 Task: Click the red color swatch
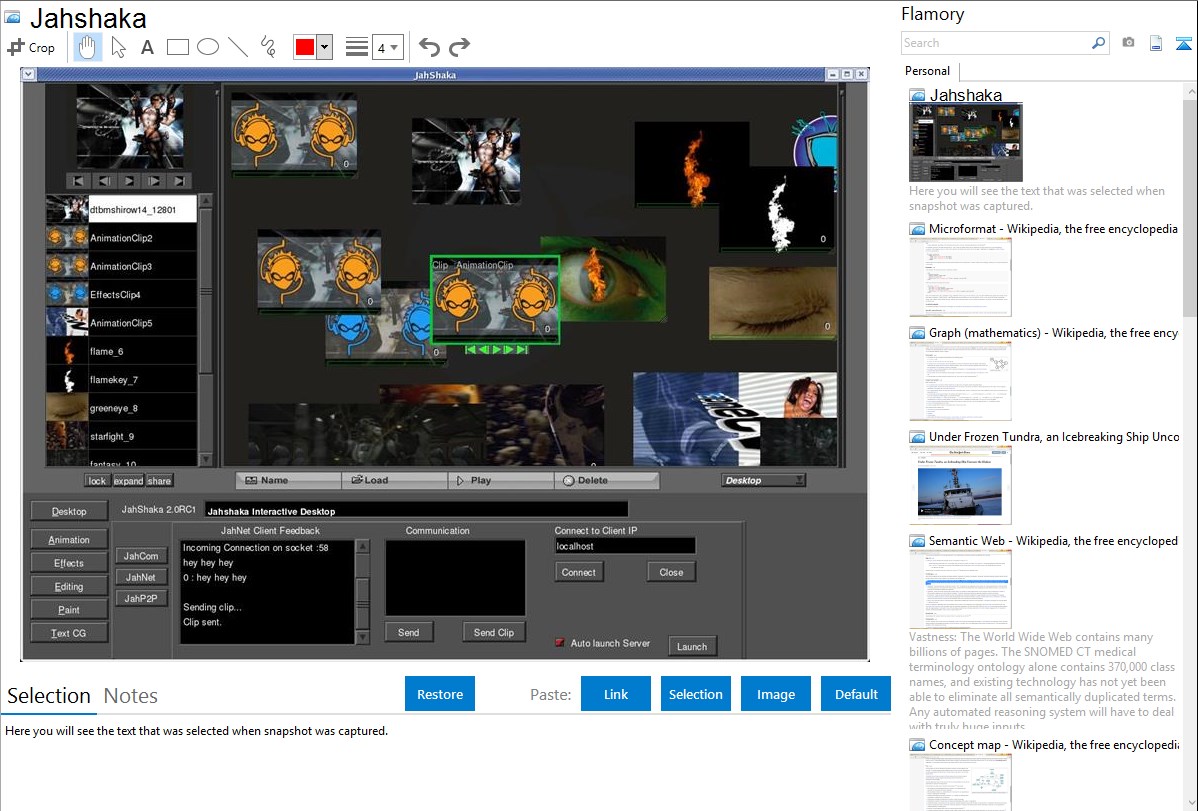(x=304, y=47)
